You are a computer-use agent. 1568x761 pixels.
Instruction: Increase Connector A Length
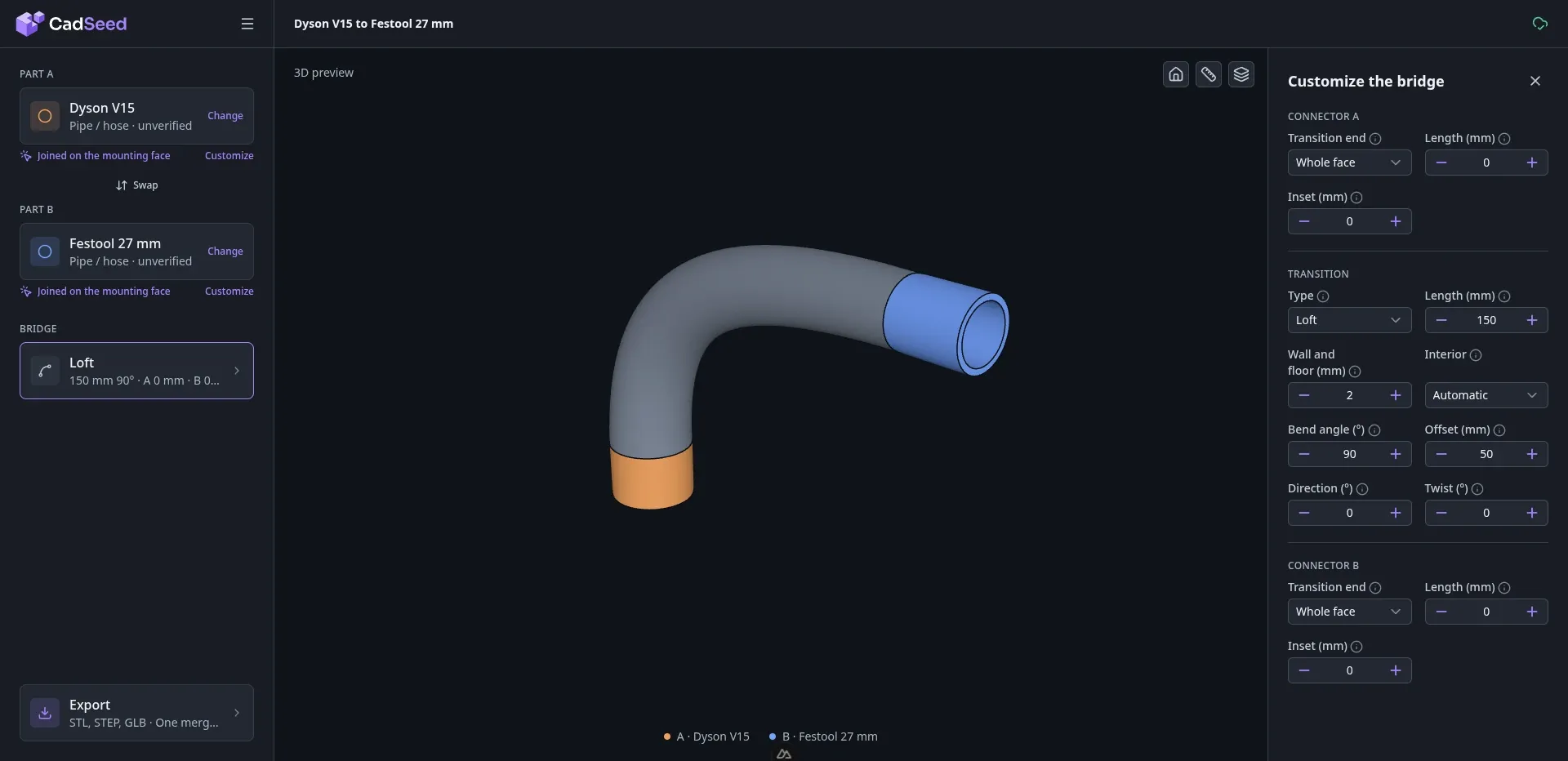(x=1532, y=162)
